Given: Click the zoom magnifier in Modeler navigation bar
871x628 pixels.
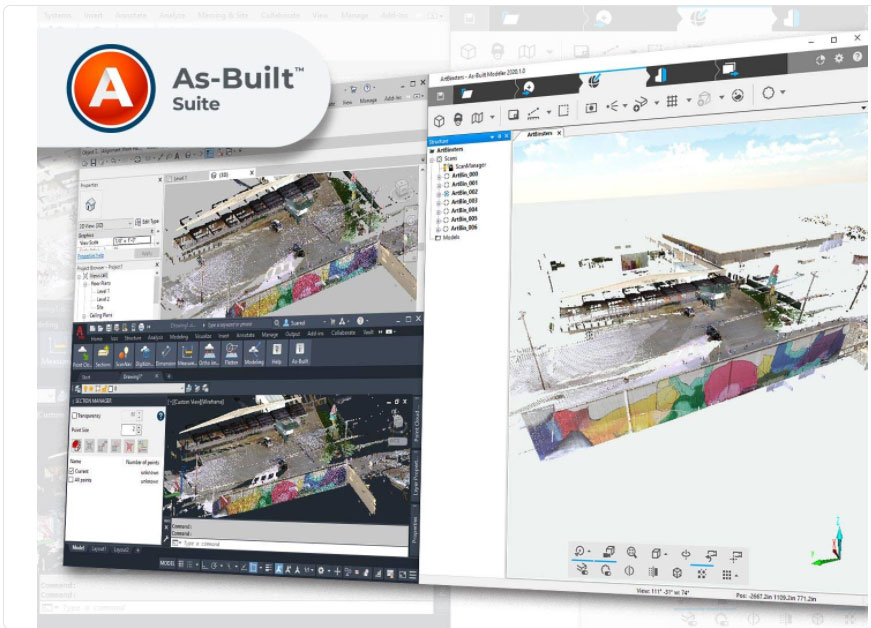Looking at the screenshot, I should click(x=632, y=552).
